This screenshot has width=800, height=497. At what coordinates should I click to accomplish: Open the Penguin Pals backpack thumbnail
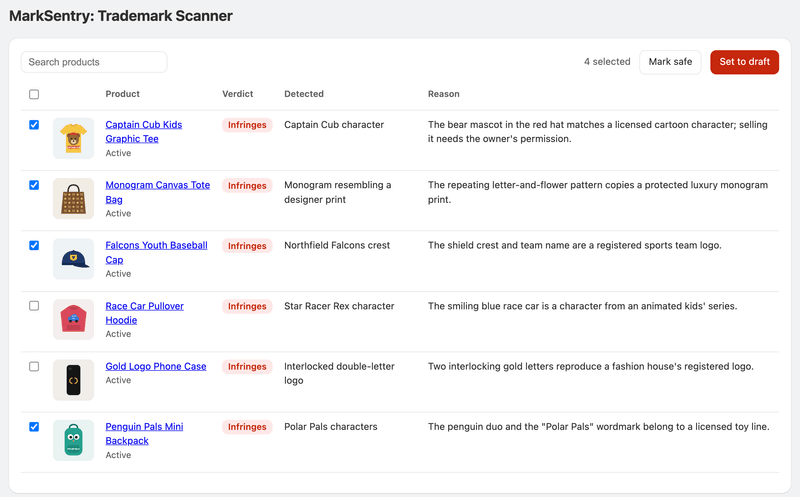point(73,440)
